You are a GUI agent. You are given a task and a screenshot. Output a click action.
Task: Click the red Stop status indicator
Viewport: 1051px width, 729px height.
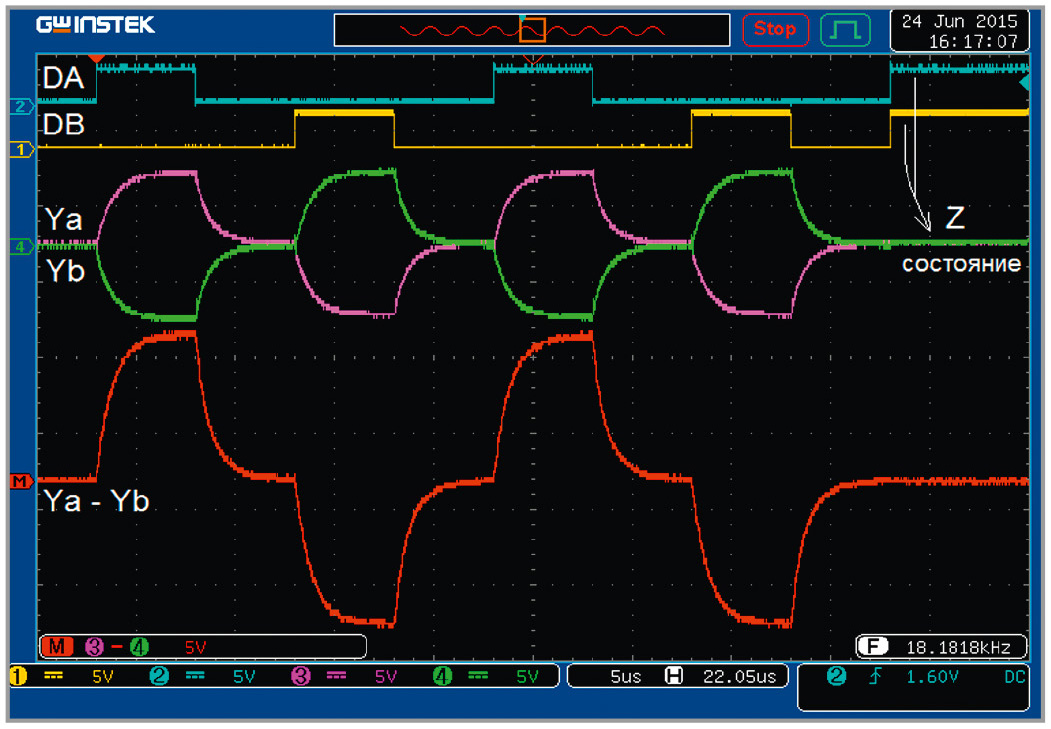775,29
